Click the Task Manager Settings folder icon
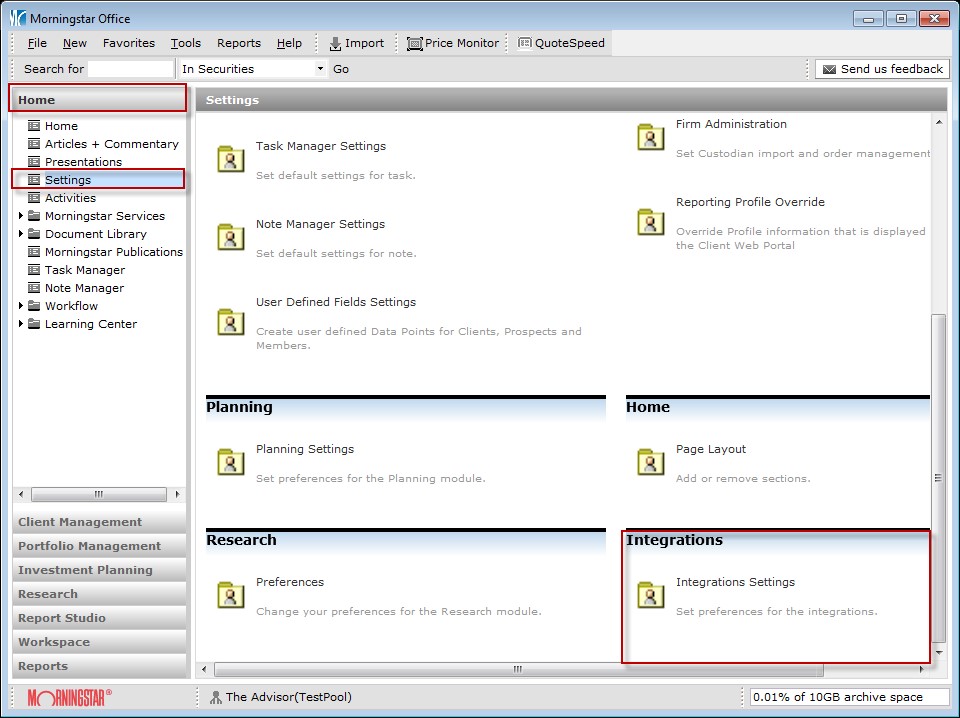 [231, 159]
